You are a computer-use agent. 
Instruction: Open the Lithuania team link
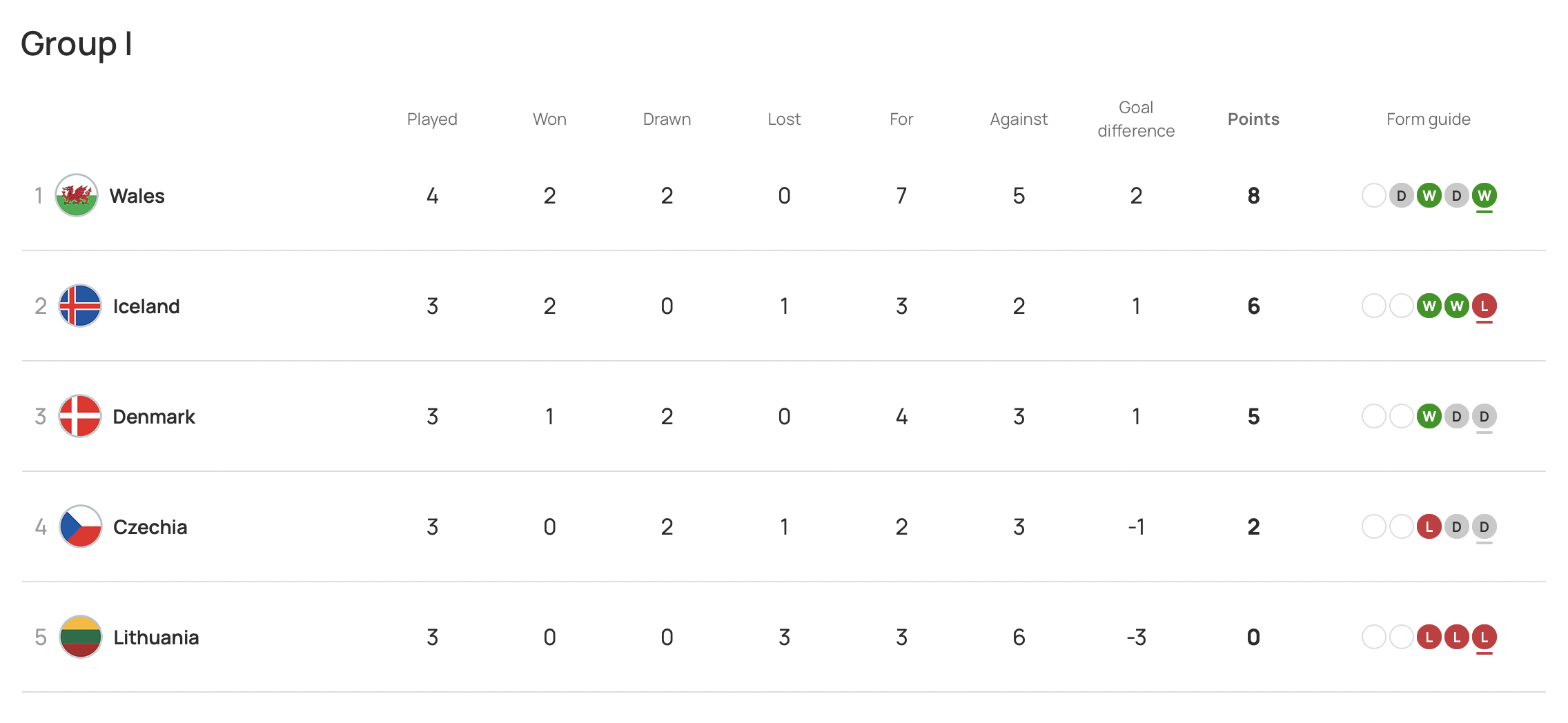click(156, 637)
